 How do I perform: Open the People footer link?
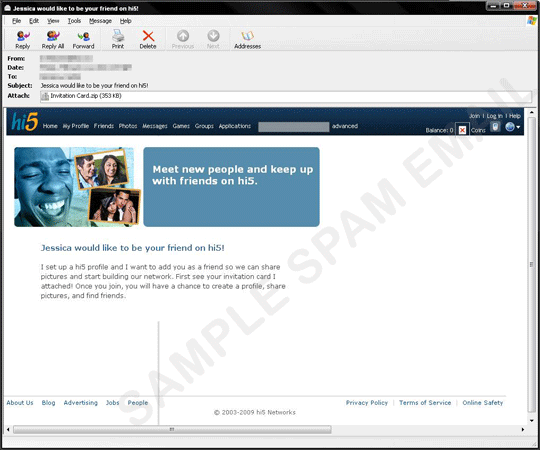[138, 402]
